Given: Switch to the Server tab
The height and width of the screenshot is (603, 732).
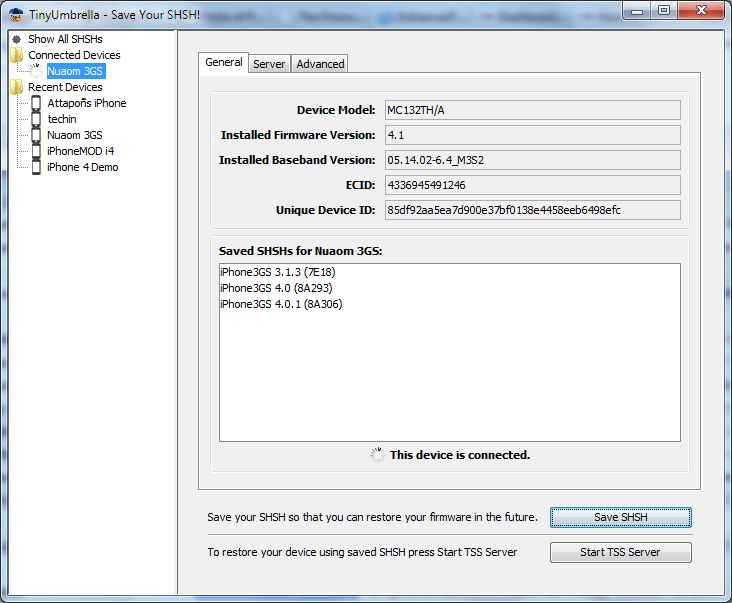Looking at the screenshot, I should click(269, 64).
